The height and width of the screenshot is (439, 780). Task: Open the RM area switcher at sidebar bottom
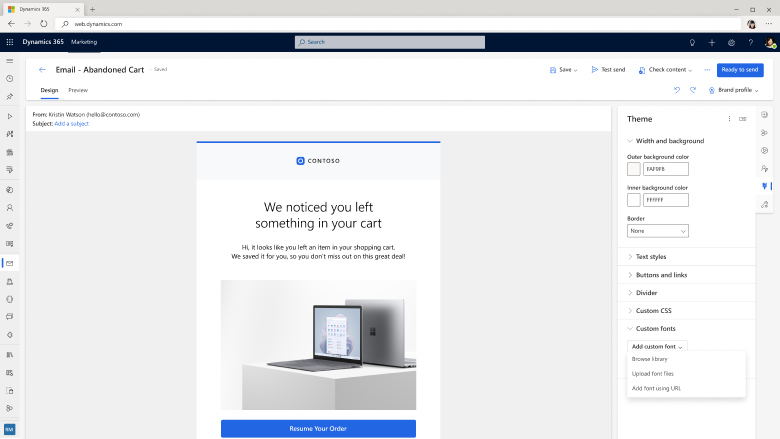click(9, 429)
